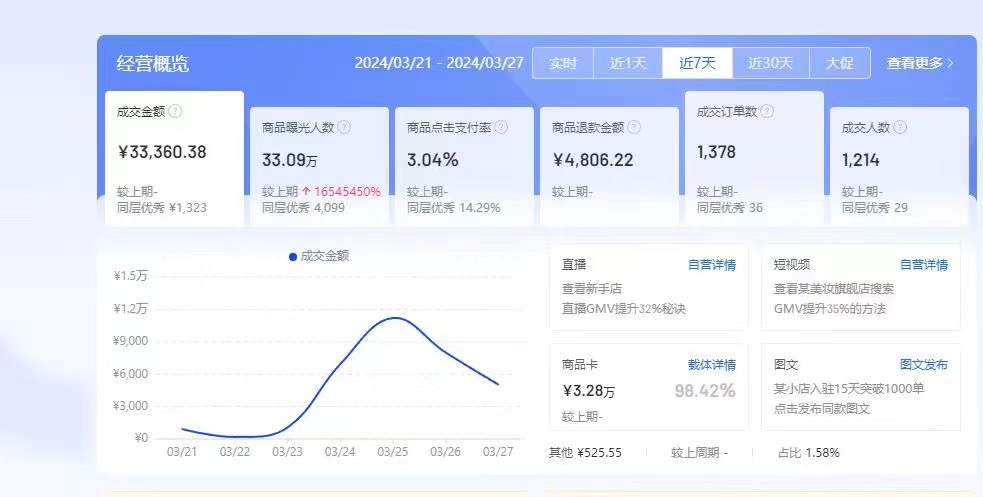
Task: Click 某小店入驻15天突破1000单 text
Action: pyautogui.click(x=849, y=389)
